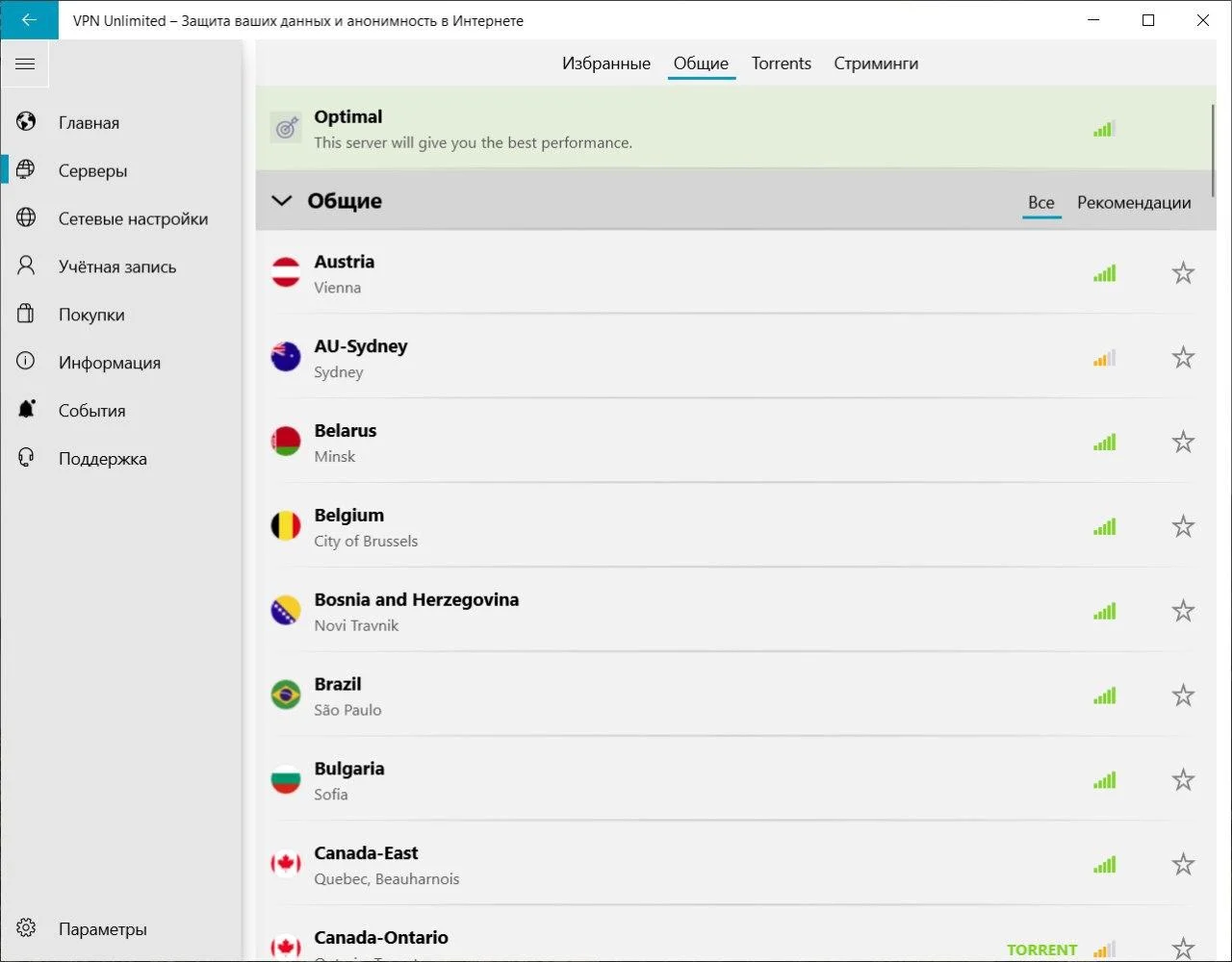Select the Все filter
The width and height of the screenshot is (1232, 962).
pos(1040,203)
